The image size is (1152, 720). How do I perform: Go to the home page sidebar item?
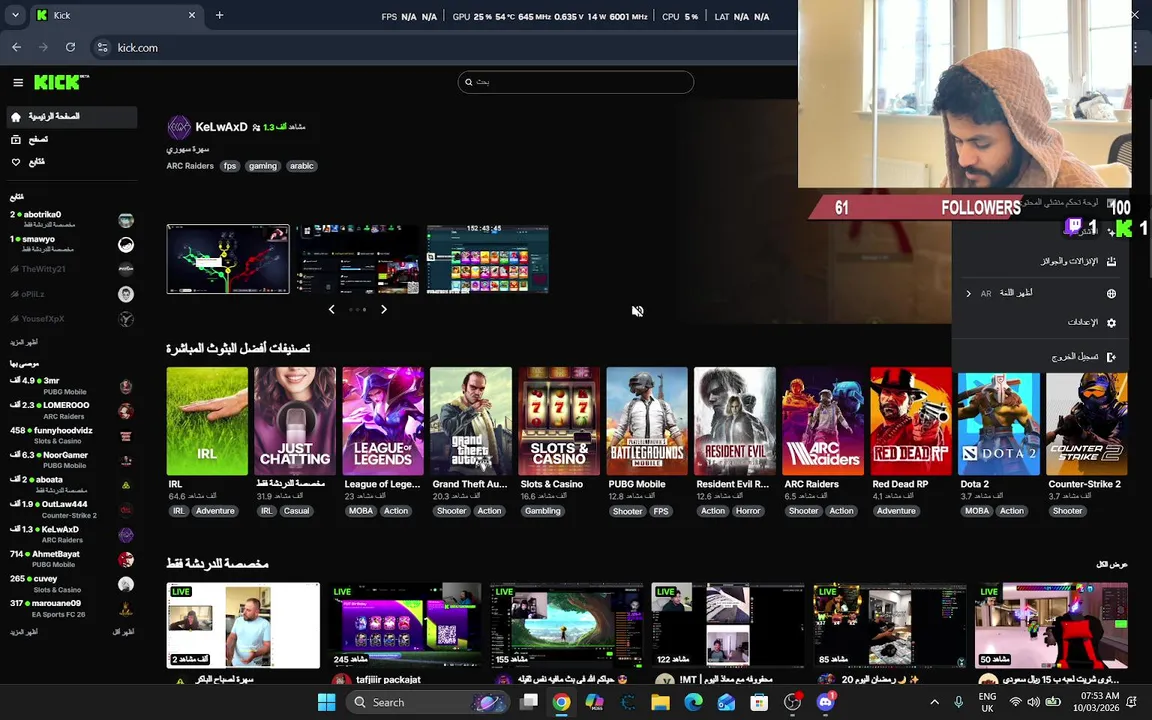click(72, 117)
